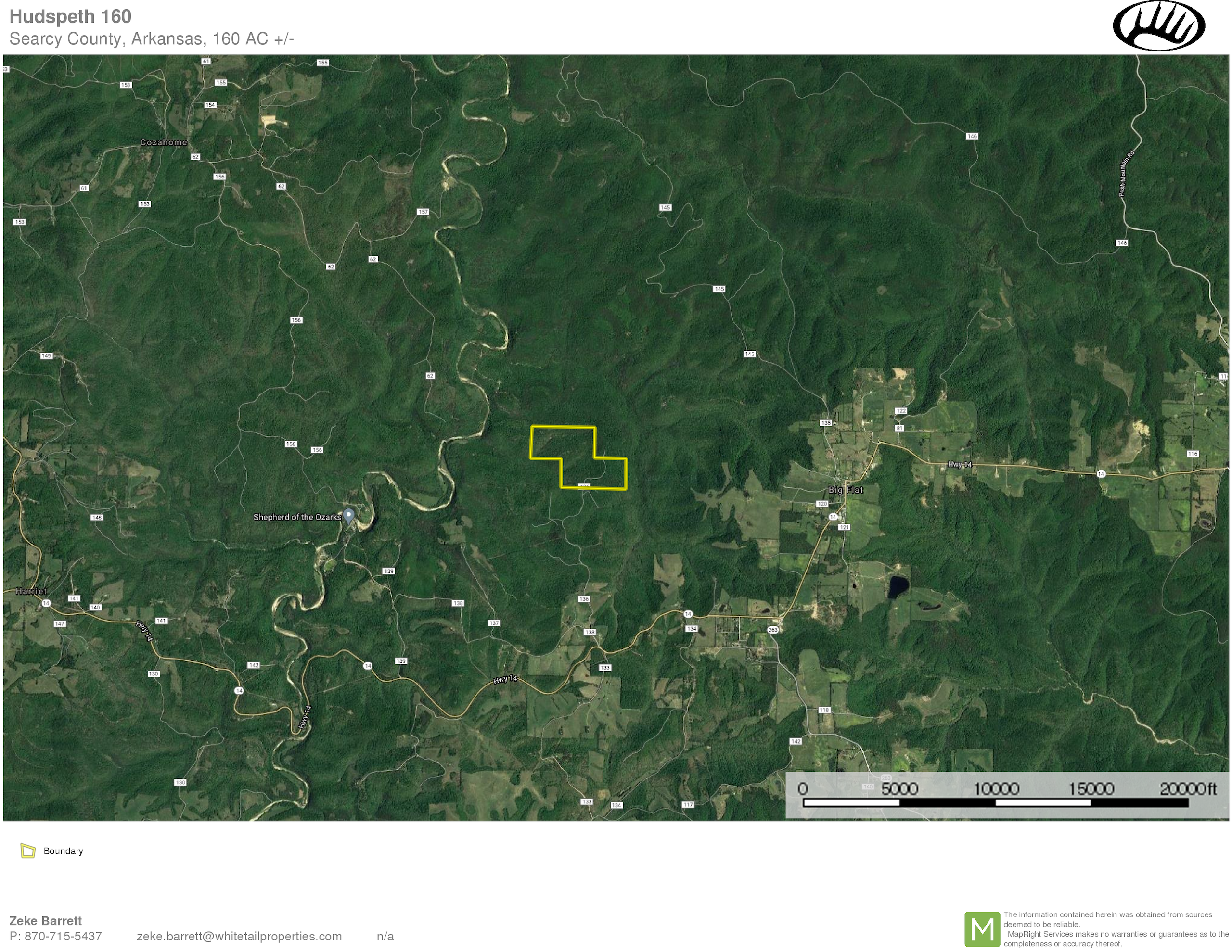The image size is (1232, 952).
Task: Click the route 157 road marker
Action: [x=423, y=212]
